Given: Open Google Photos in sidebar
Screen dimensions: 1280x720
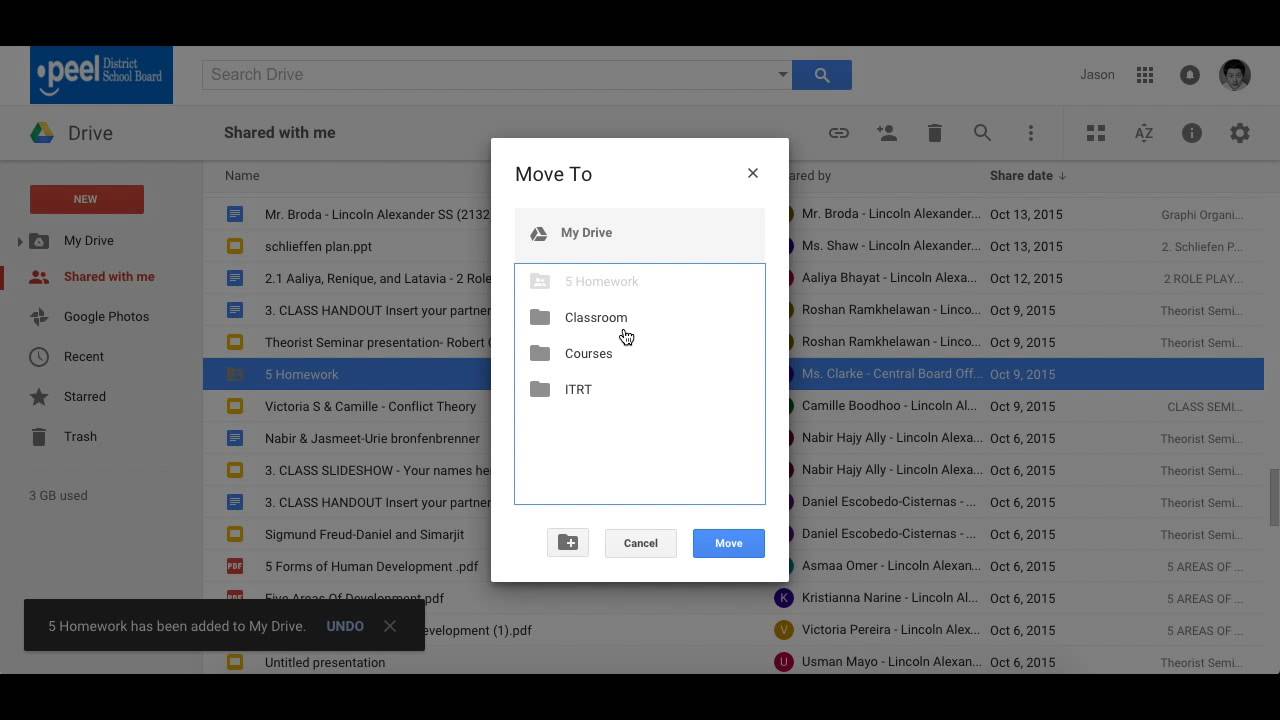Looking at the screenshot, I should pyautogui.click(x=106, y=317).
